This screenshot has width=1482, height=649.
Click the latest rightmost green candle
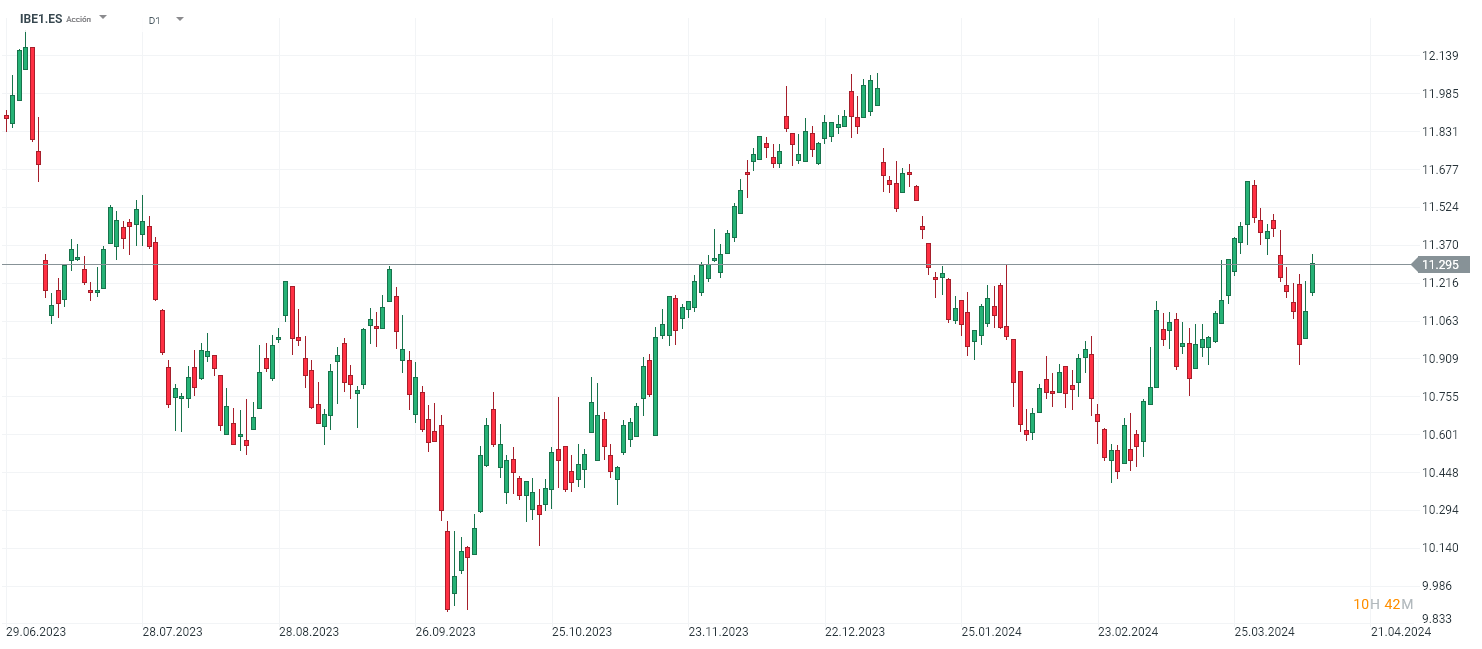(x=1312, y=277)
